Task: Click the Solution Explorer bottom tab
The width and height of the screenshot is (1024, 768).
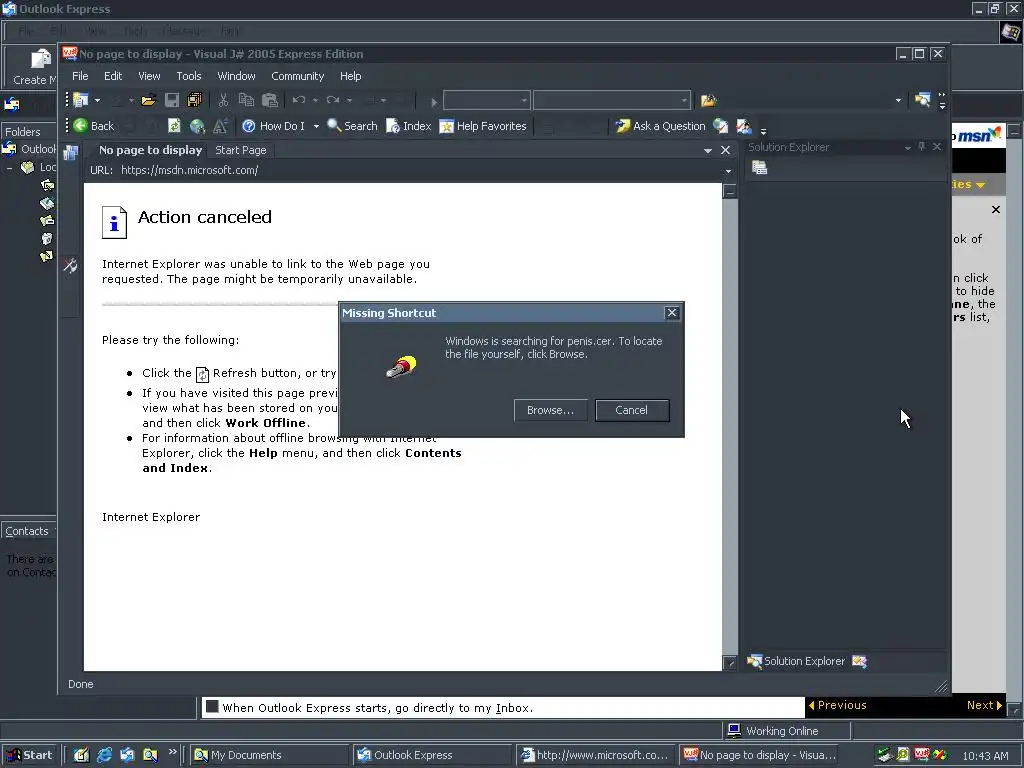Action: [x=796, y=661]
